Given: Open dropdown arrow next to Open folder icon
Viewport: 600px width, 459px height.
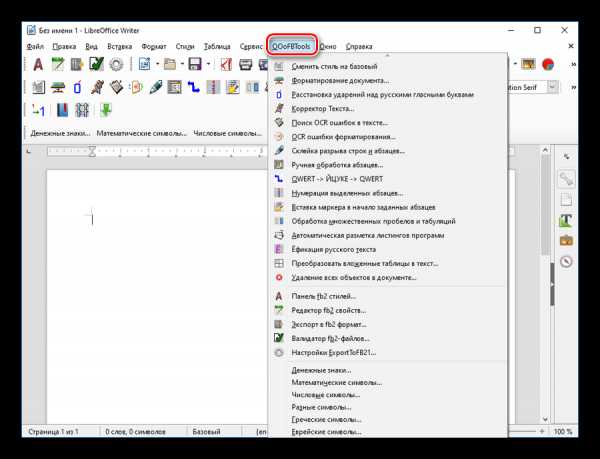Looking at the screenshot, I should (178, 65).
